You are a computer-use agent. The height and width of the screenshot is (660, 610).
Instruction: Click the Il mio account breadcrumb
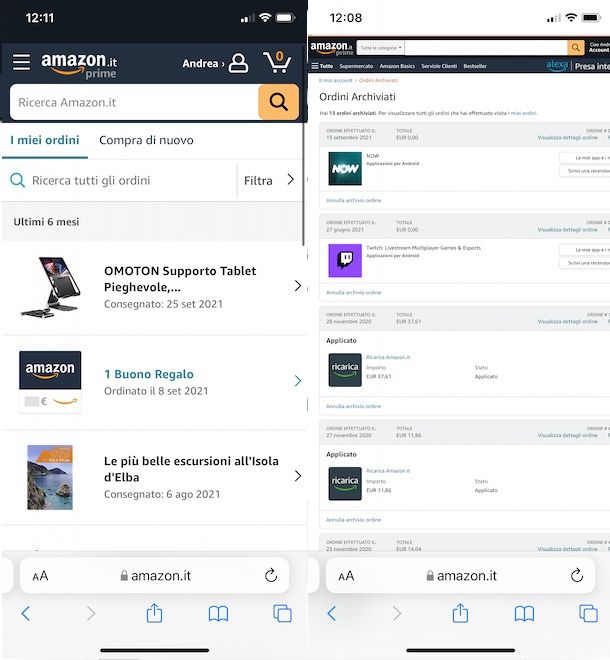(336, 80)
